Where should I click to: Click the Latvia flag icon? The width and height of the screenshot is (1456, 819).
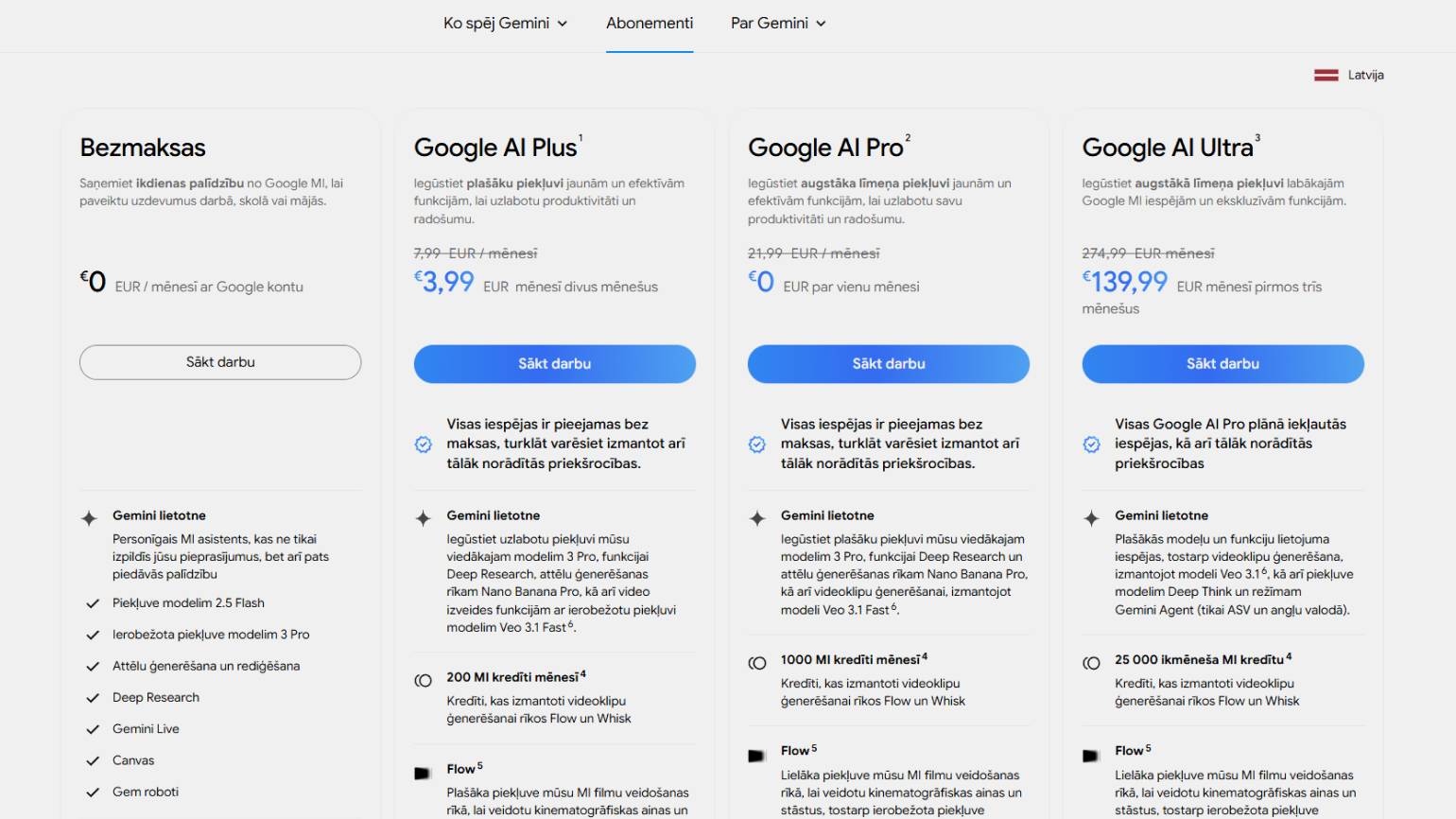[x=1326, y=76]
